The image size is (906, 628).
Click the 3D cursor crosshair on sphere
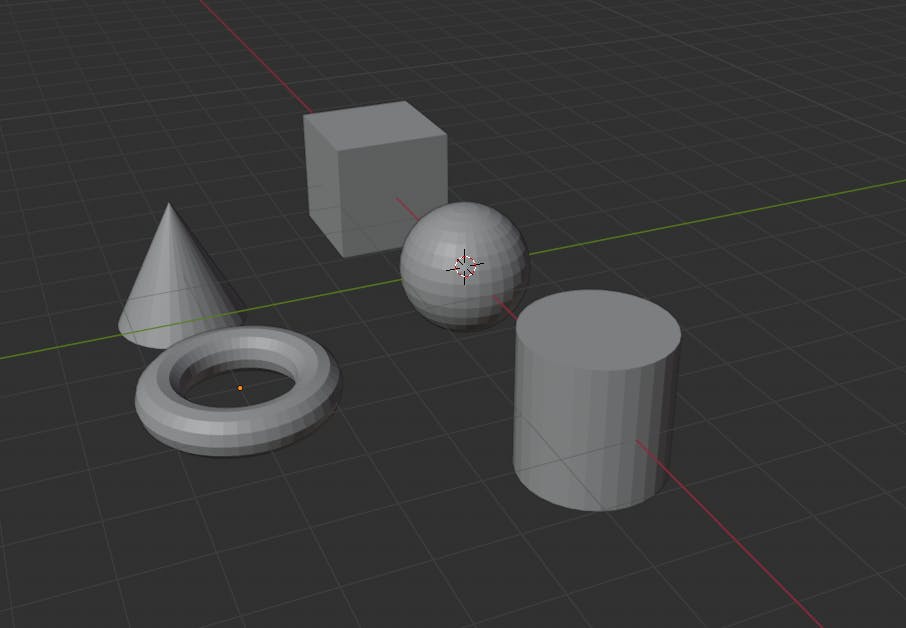(465, 266)
